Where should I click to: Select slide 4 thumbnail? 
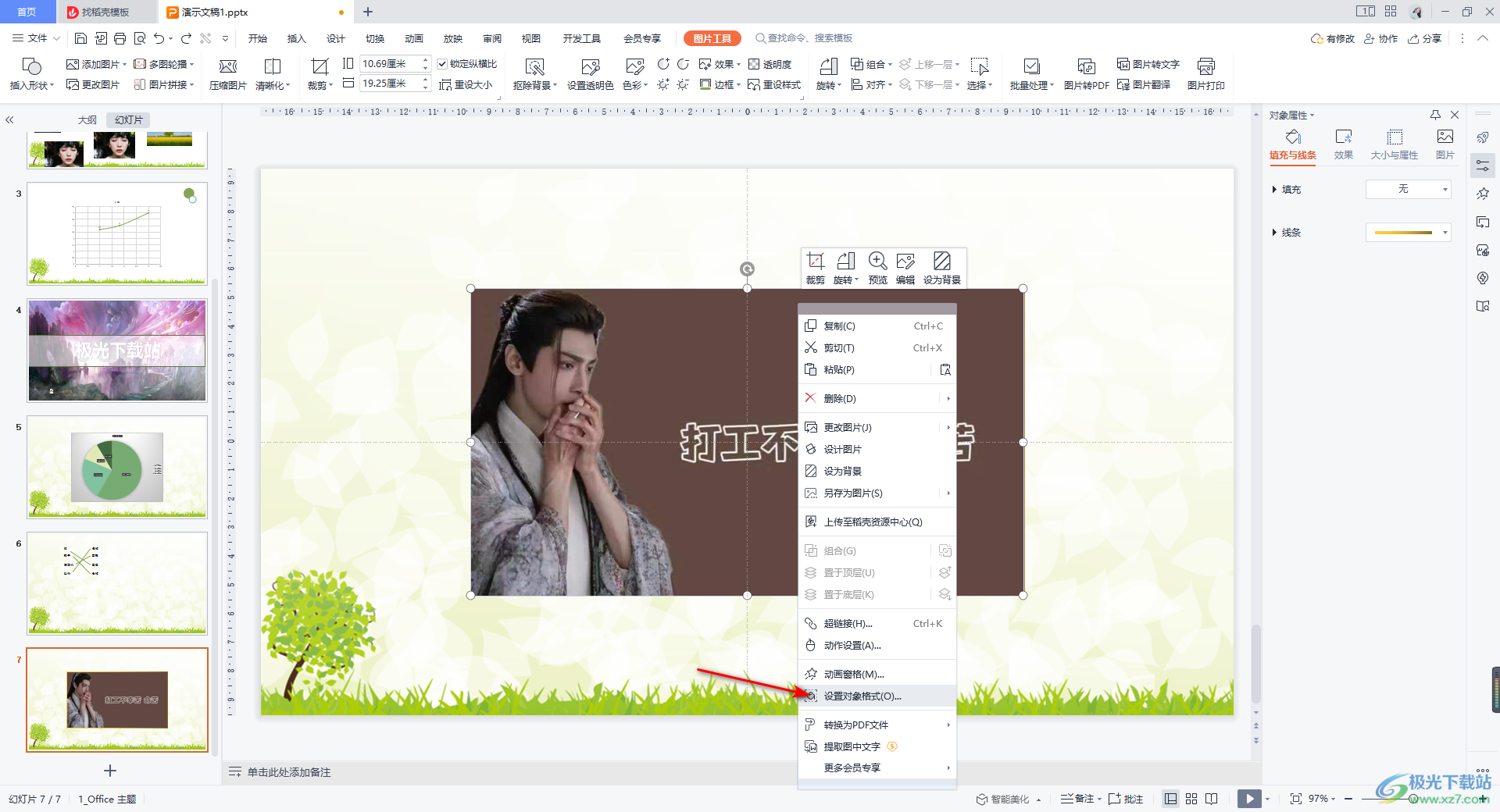[x=117, y=351]
